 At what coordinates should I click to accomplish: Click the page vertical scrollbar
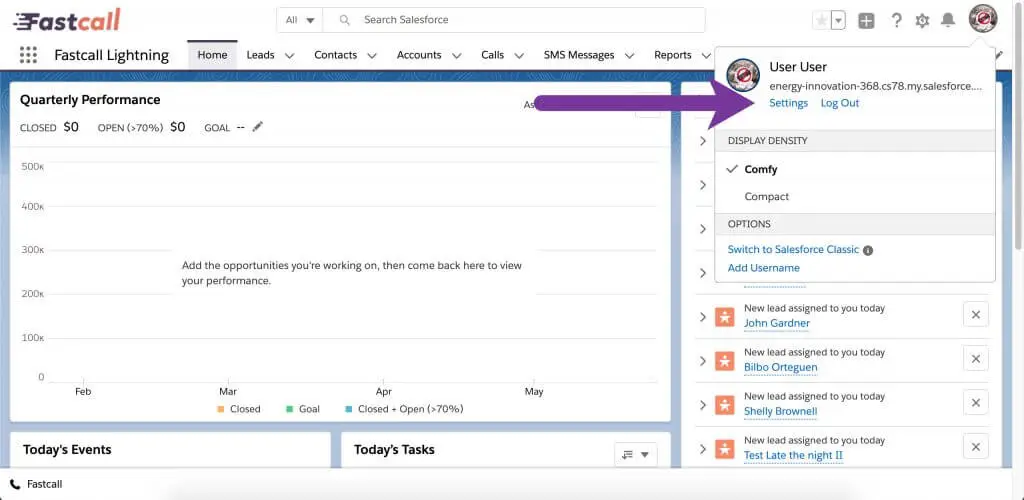(x=1018, y=124)
